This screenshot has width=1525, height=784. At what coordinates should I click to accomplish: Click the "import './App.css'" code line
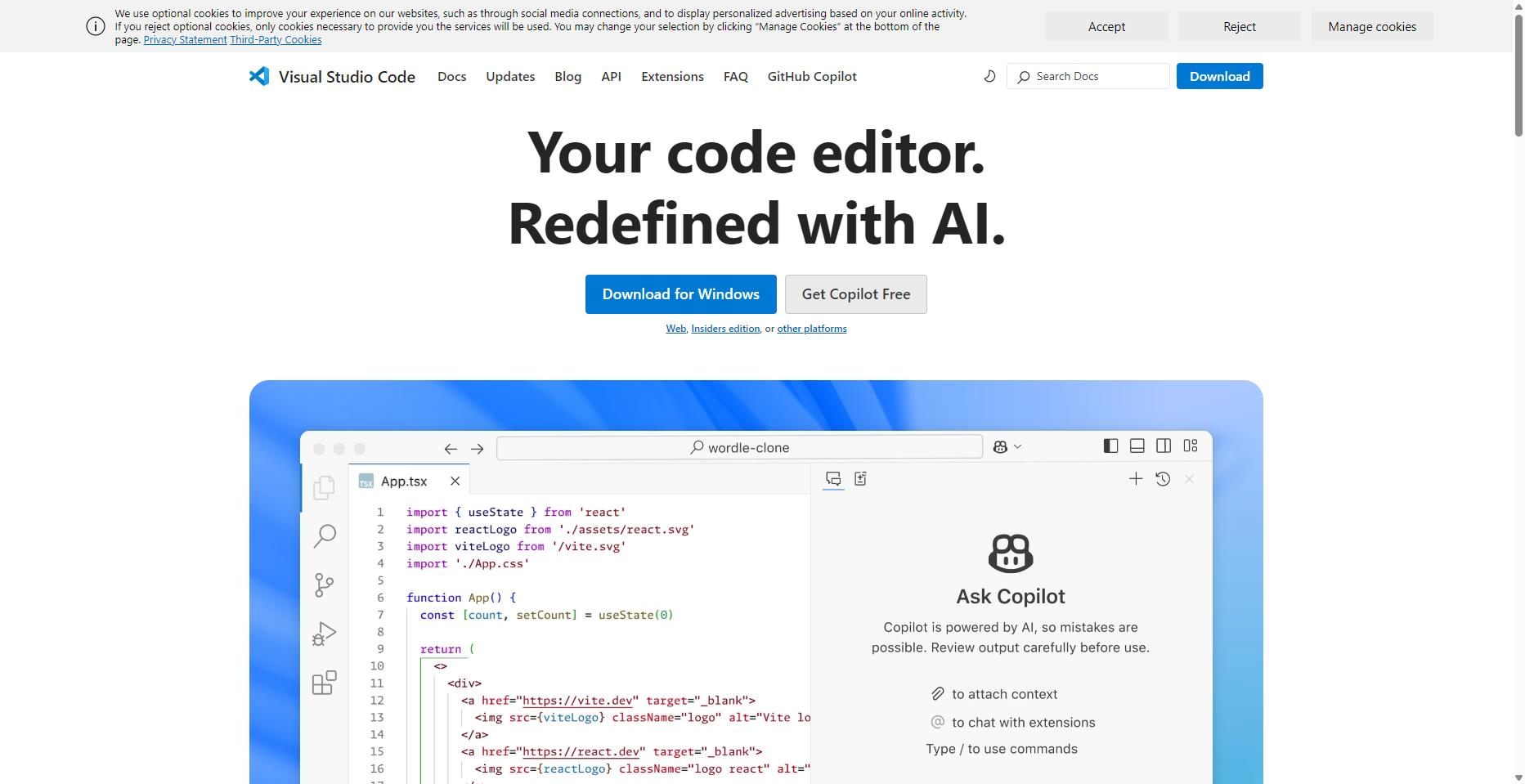click(x=468, y=564)
